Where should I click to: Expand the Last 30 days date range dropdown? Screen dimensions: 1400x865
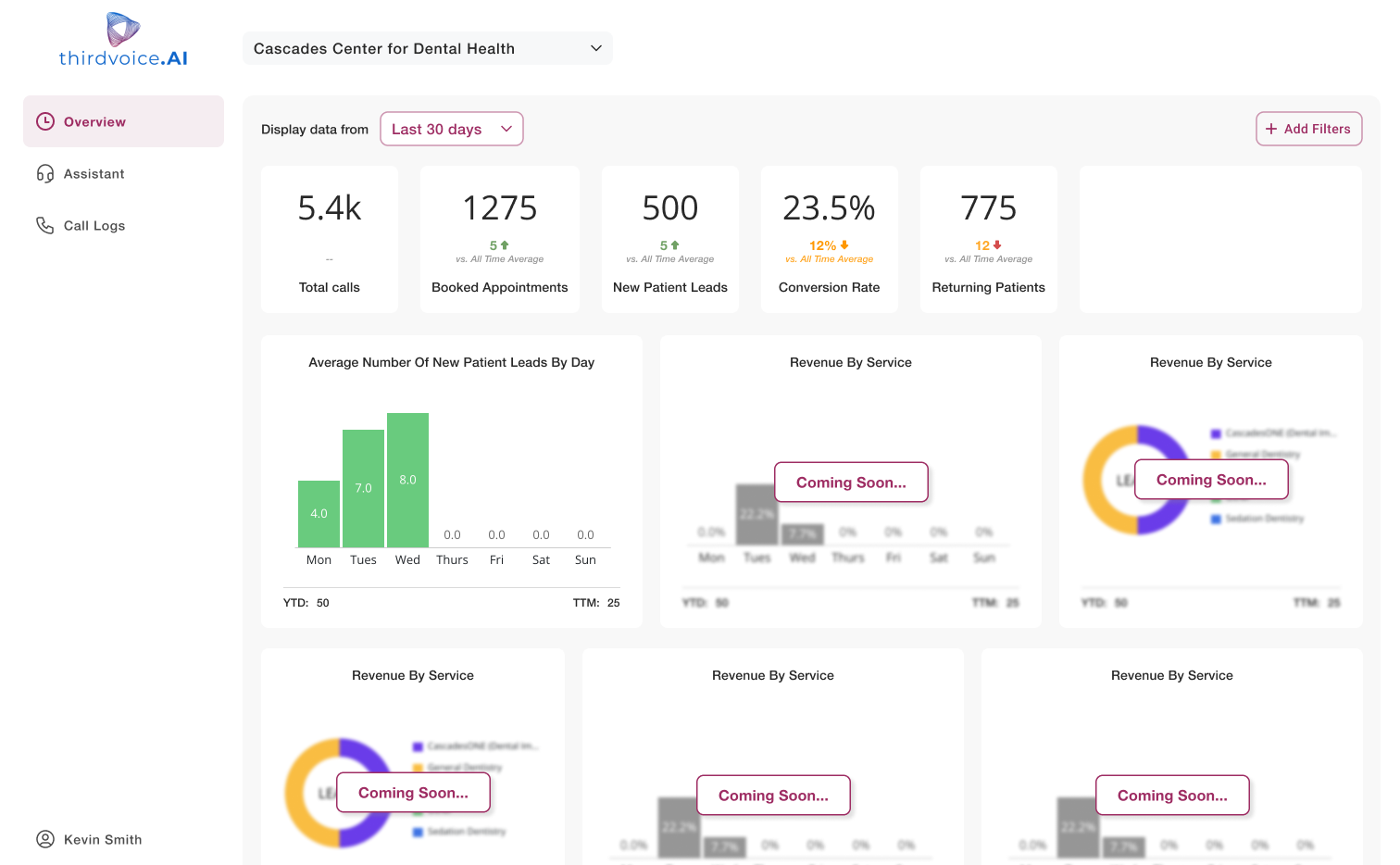click(x=451, y=129)
